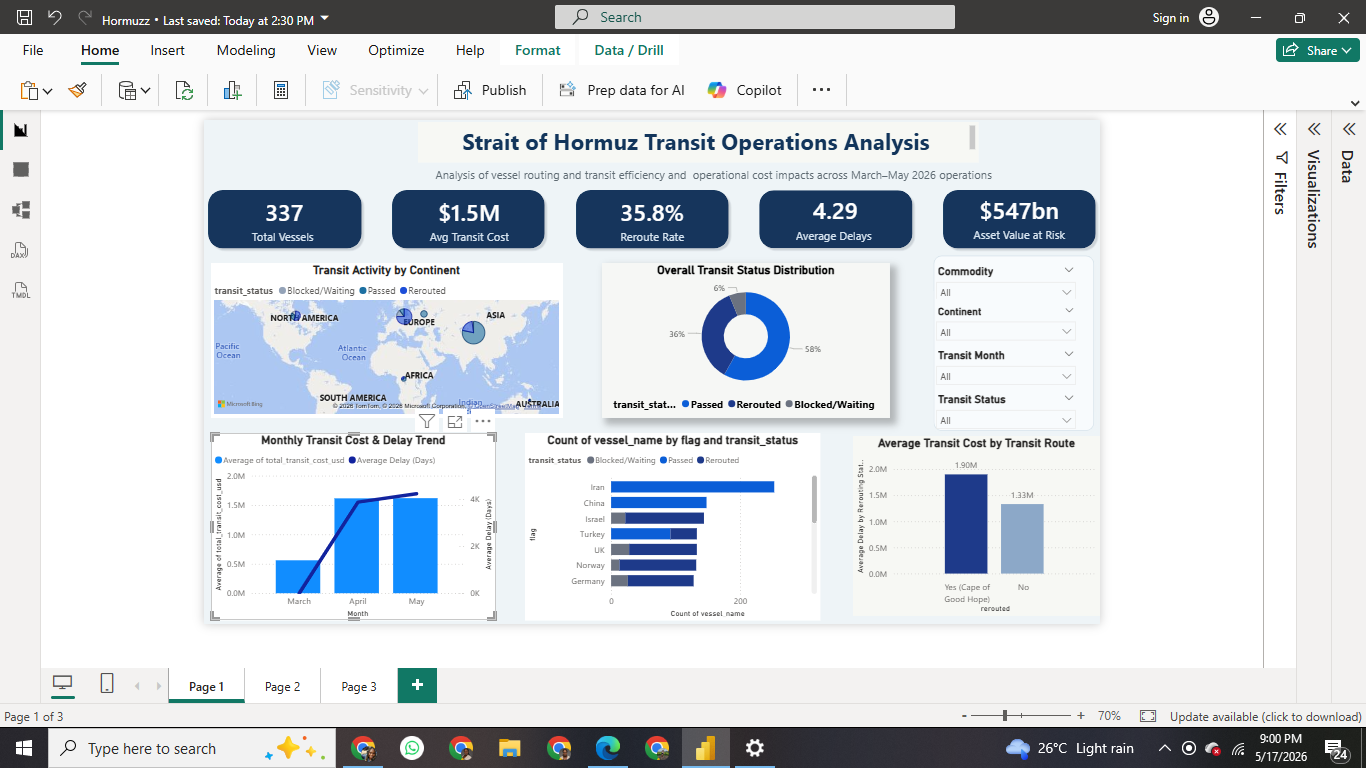Open the Transit Month 'All' dropdown
Screen dimensions: 1366x768
click(1005, 376)
